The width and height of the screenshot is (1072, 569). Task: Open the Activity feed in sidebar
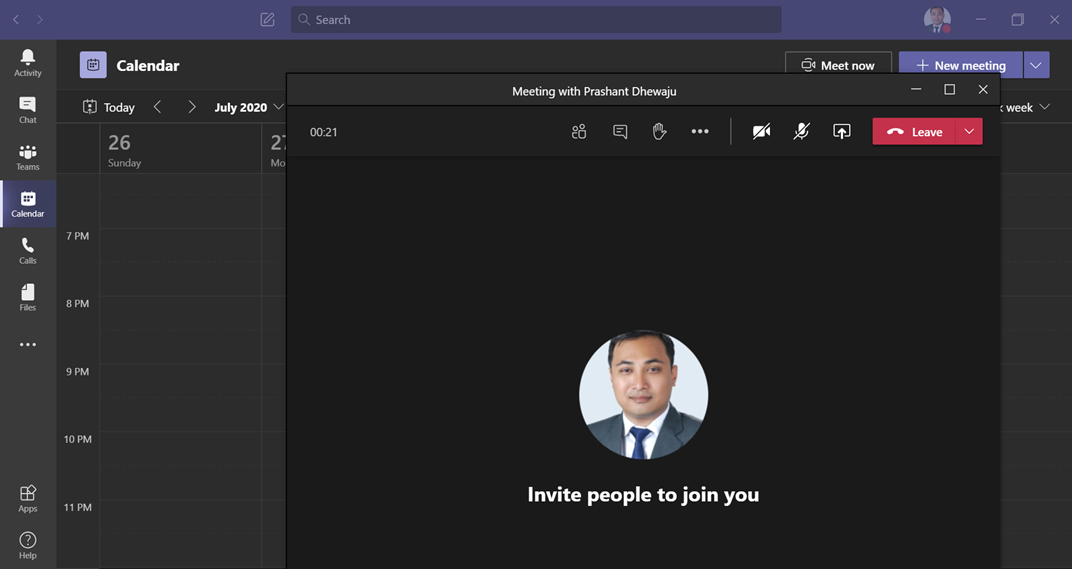coord(28,63)
